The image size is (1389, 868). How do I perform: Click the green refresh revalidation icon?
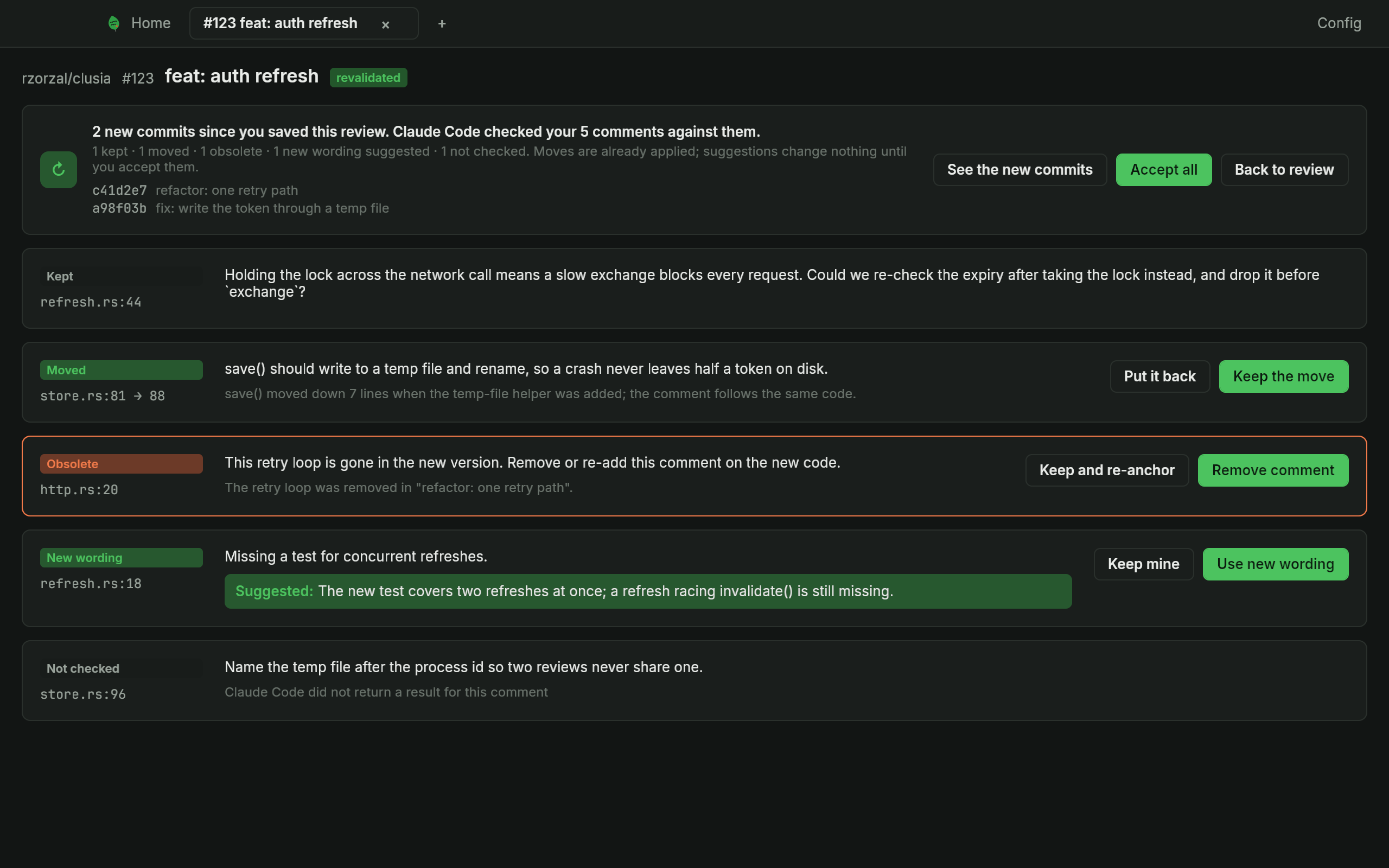pos(59,169)
